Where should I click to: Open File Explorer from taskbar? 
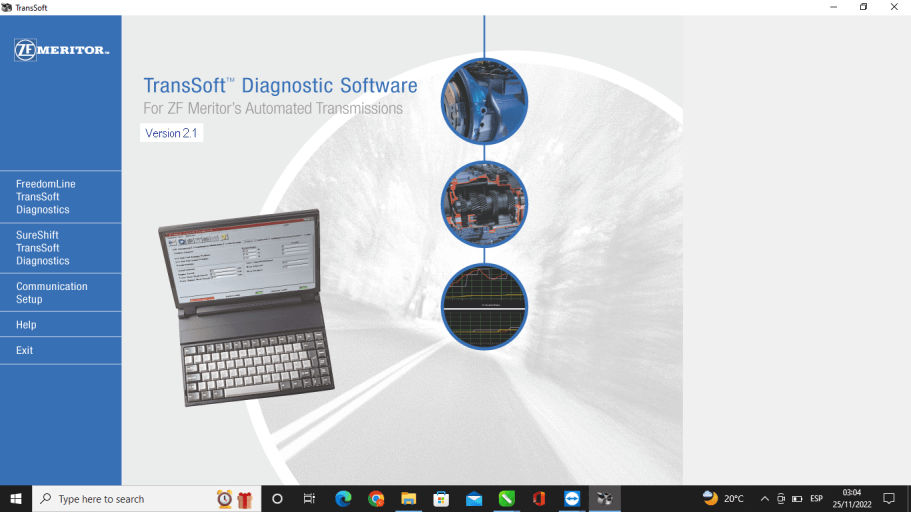coord(408,498)
